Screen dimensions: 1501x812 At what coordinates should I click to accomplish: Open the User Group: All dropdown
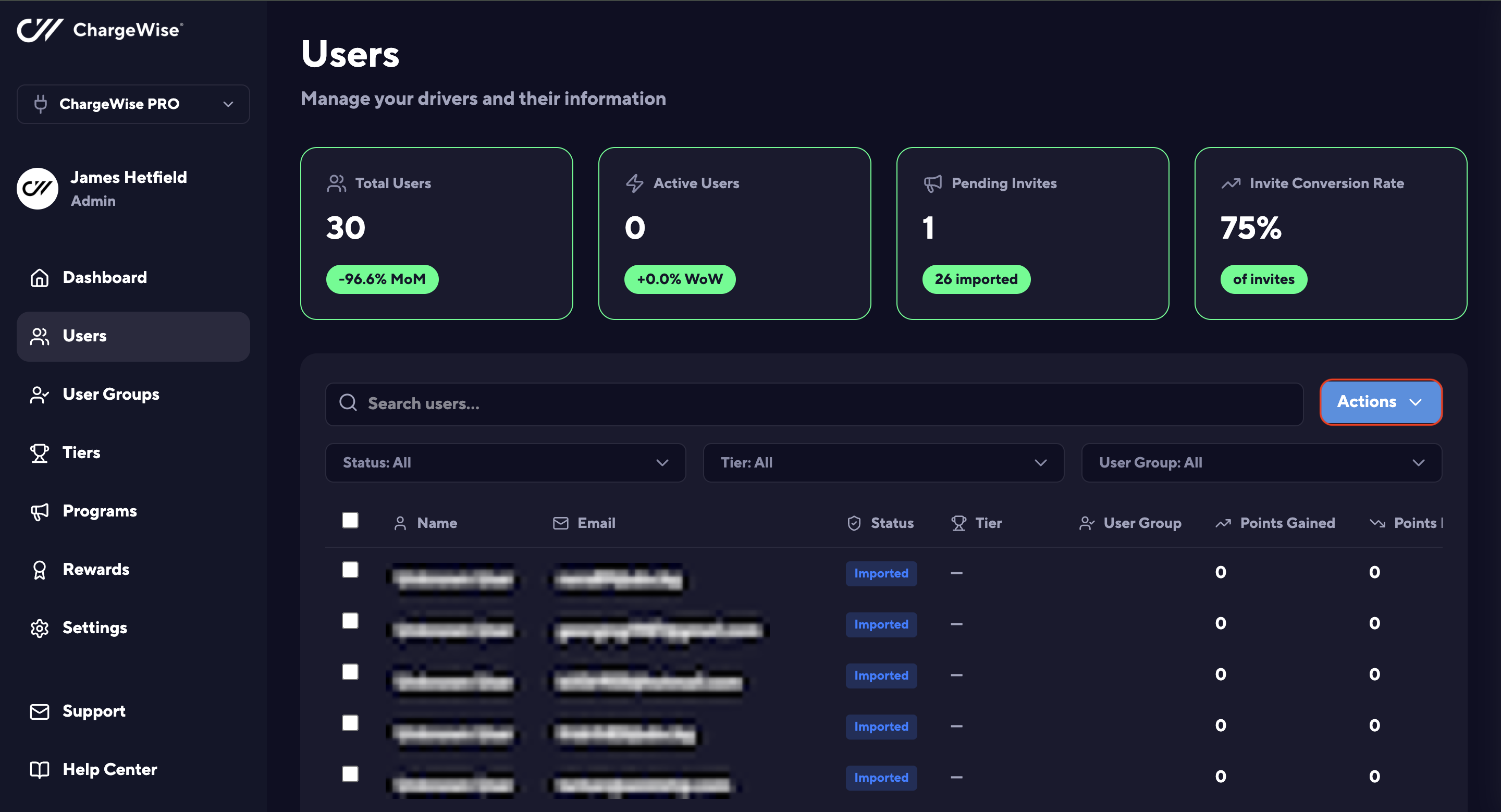[1261, 463]
